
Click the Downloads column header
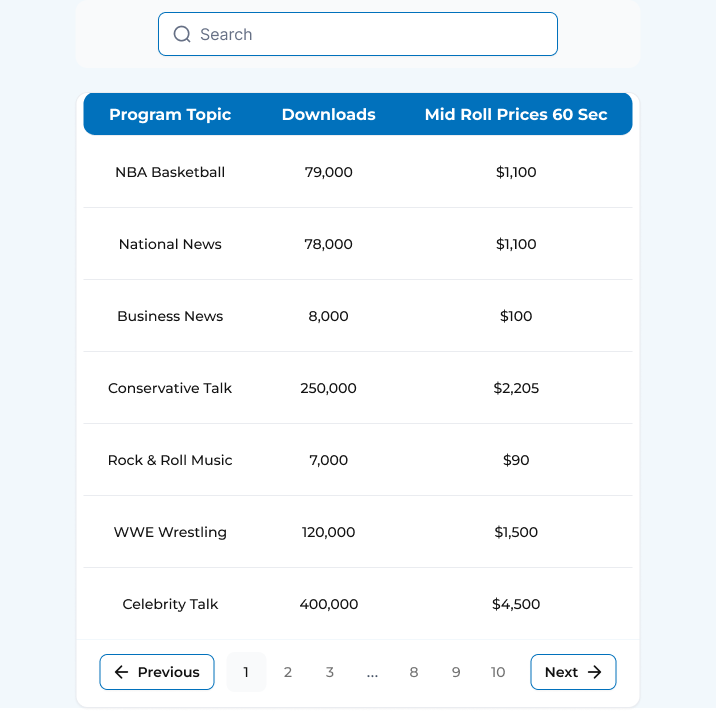(329, 115)
